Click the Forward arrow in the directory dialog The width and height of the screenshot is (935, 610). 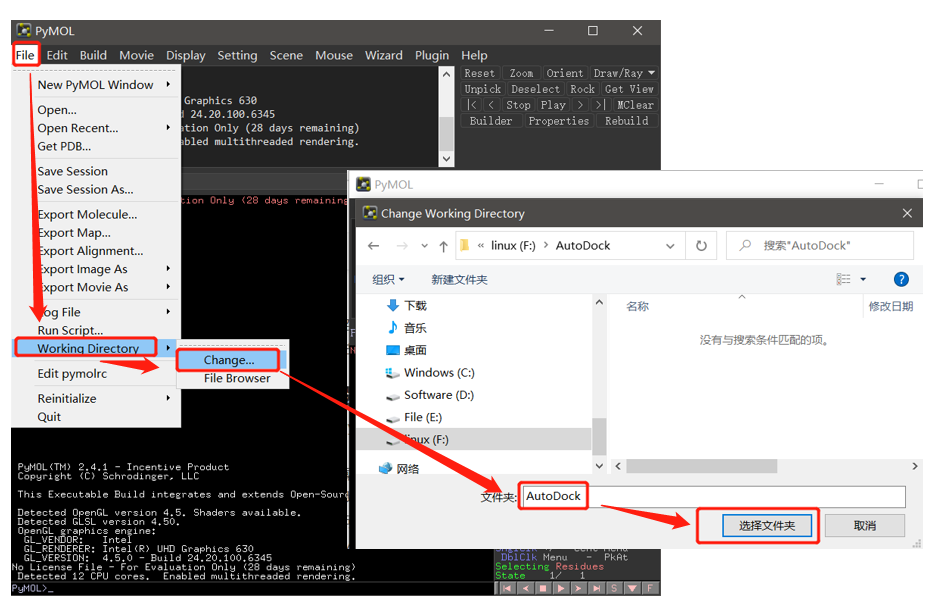coord(403,246)
